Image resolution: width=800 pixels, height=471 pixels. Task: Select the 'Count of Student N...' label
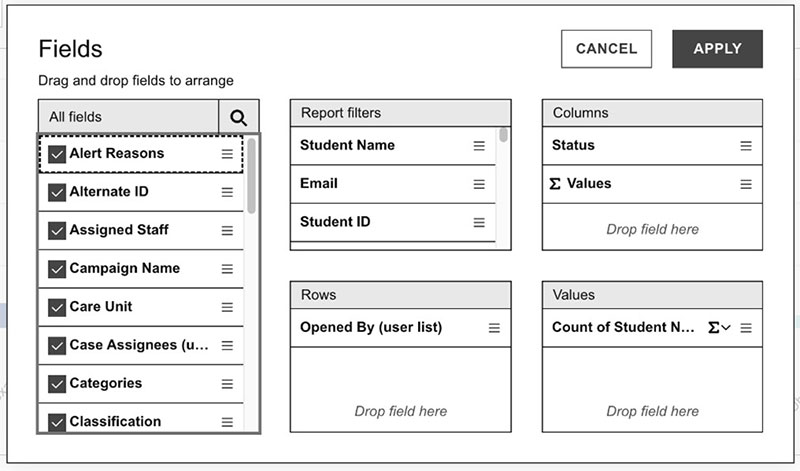pyautogui.click(x=623, y=327)
